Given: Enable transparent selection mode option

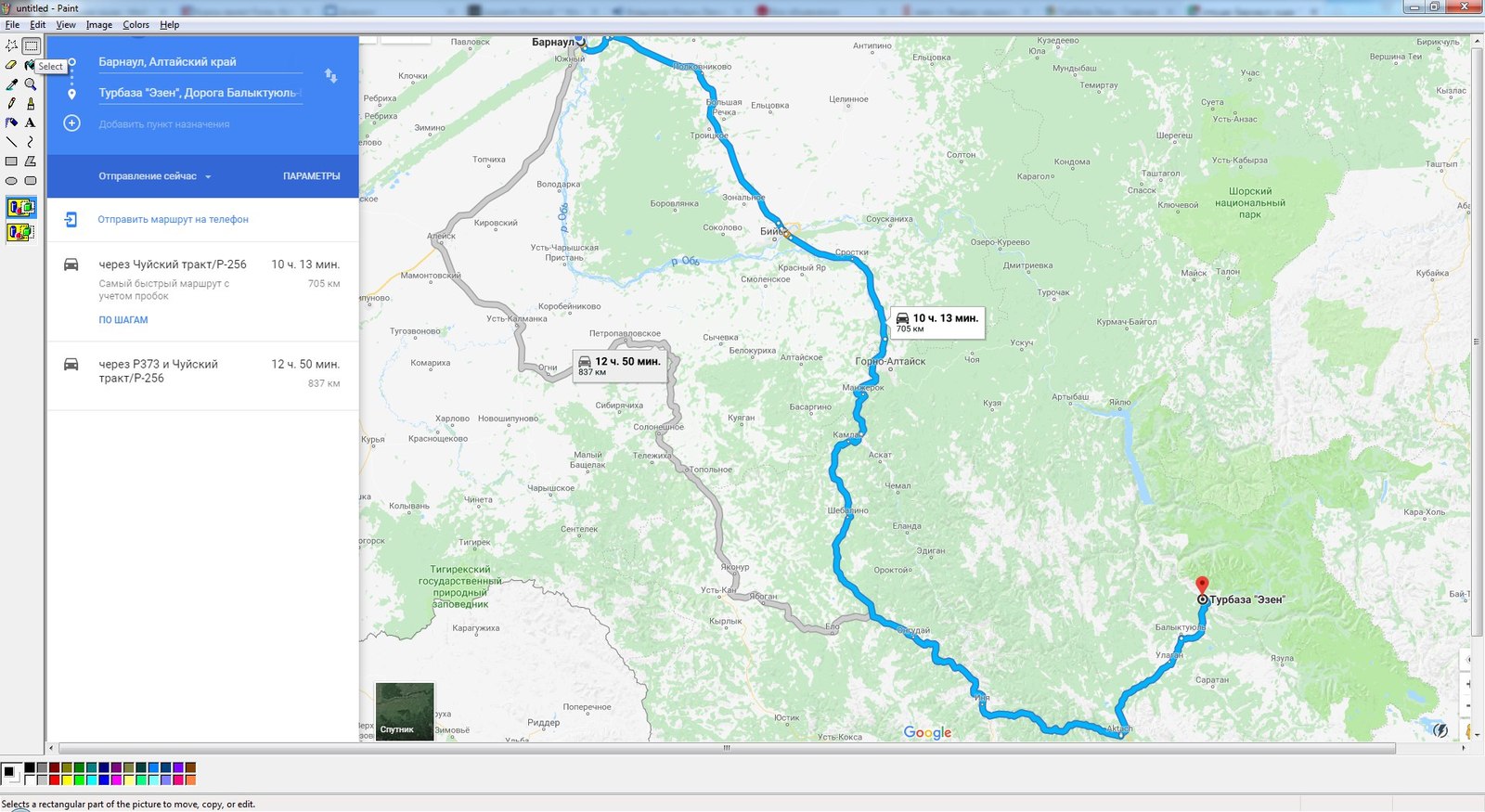Looking at the screenshot, I should [x=20, y=232].
